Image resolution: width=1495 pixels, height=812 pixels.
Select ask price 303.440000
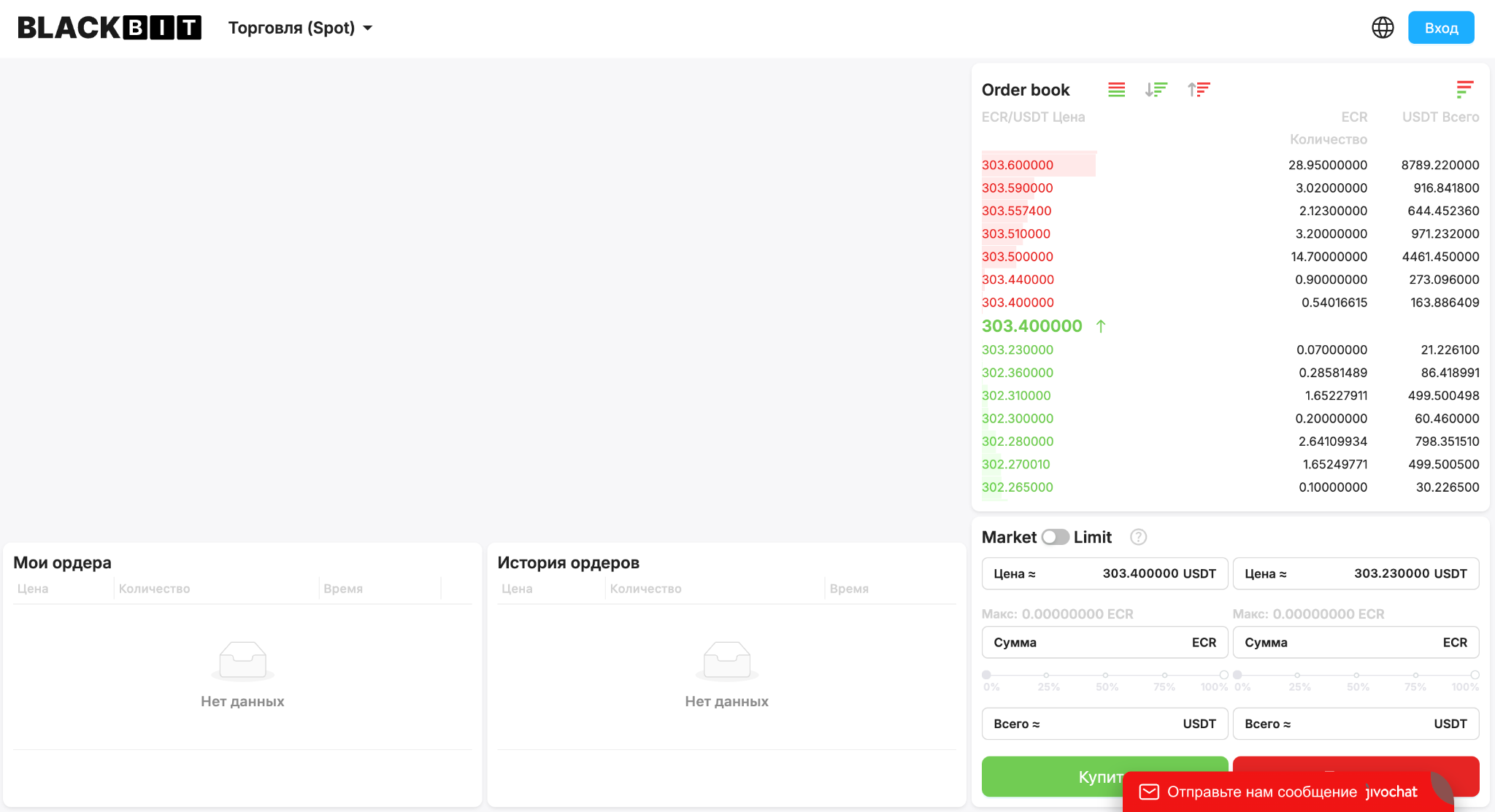coord(1018,279)
